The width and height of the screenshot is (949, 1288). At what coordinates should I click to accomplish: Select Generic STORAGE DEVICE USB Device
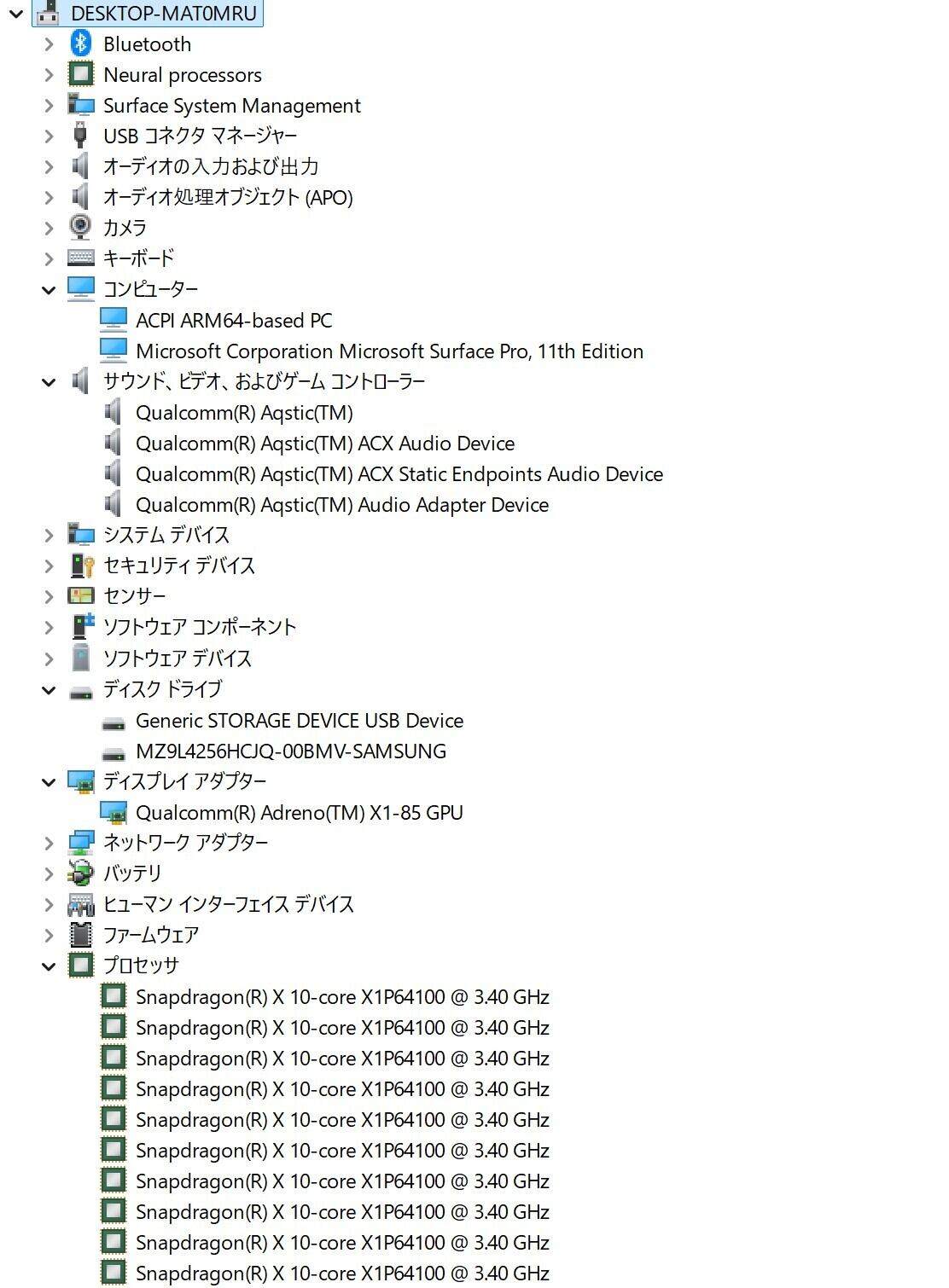pos(300,720)
